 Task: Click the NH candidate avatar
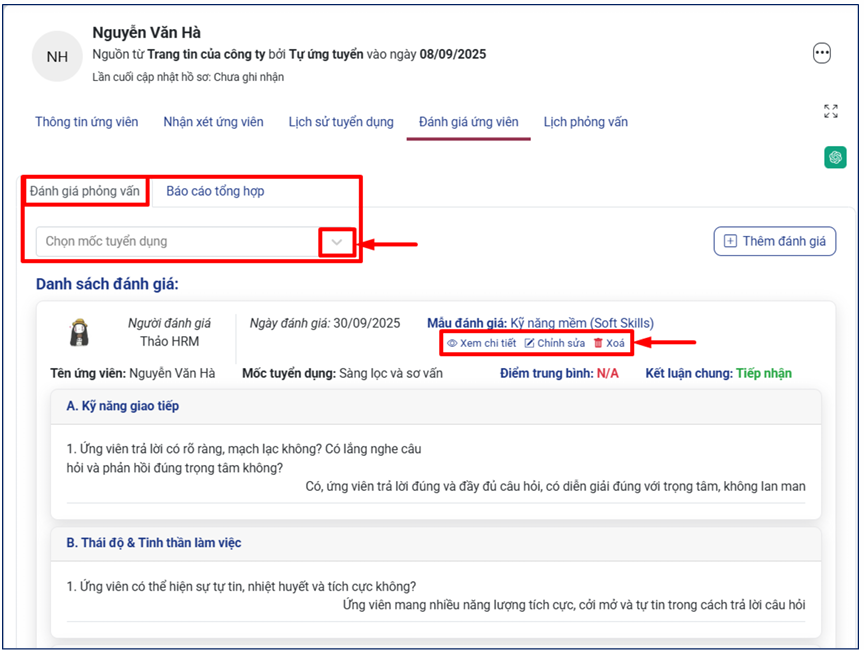click(x=57, y=57)
